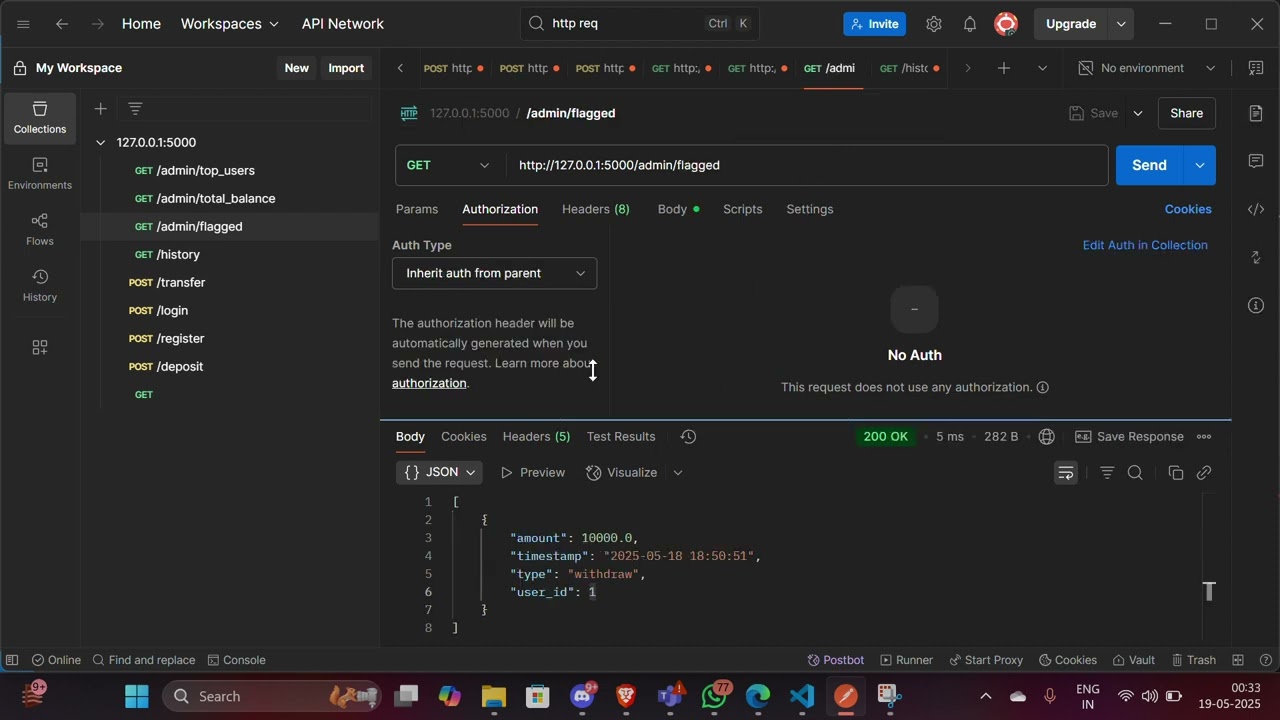Viewport: 1280px width, 720px height.
Task: Toggle word wrap in response viewer
Action: tap(1066, 473)
